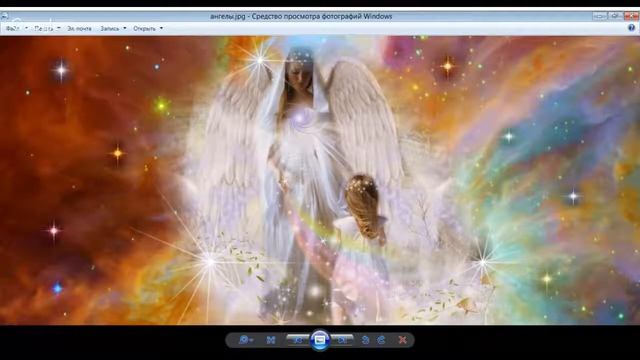Minimize the photo viewer window
Image resolution: width=640 pixels, height=360 pixels.
(600, 16)
